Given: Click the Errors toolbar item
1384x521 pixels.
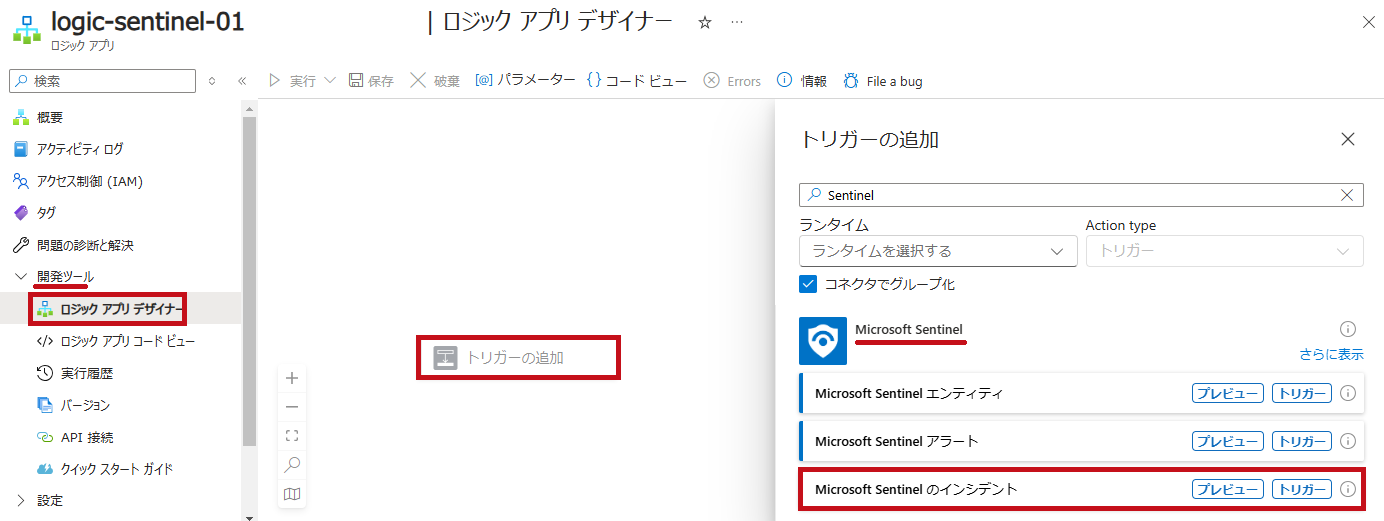Looking at the screenshot, I should coord(732,81).
